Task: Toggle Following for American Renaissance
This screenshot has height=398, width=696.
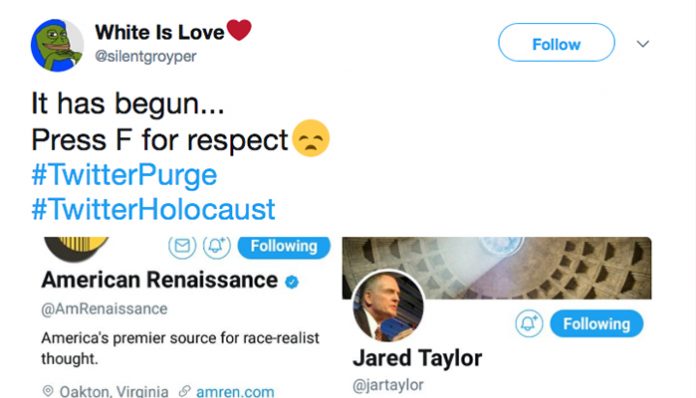Action: click(x=284, y=247)
